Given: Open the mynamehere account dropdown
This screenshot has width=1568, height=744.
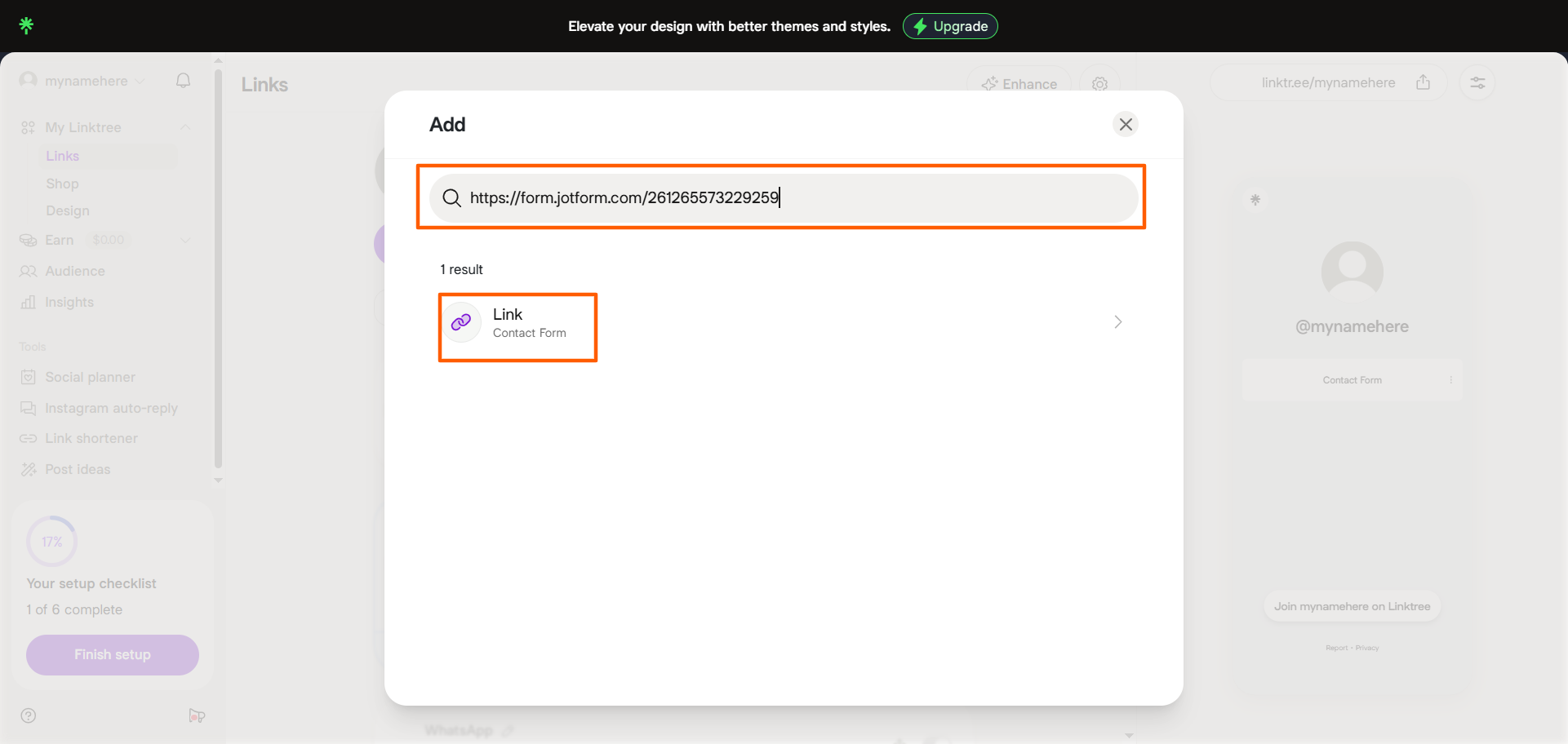Looking at the screenshot, I should click(82, 81).
